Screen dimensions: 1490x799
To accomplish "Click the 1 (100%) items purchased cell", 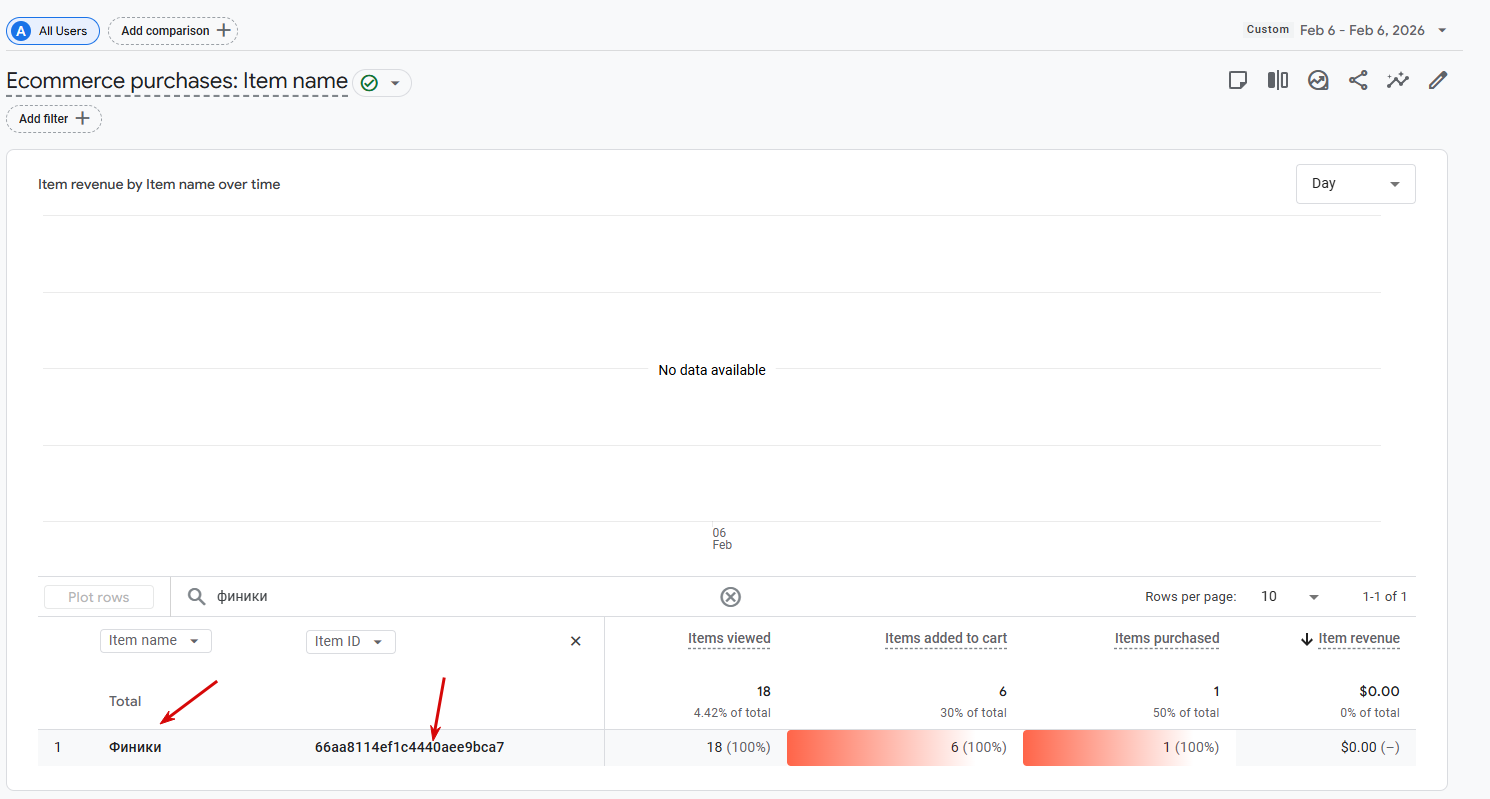I will click(1129, 747).
